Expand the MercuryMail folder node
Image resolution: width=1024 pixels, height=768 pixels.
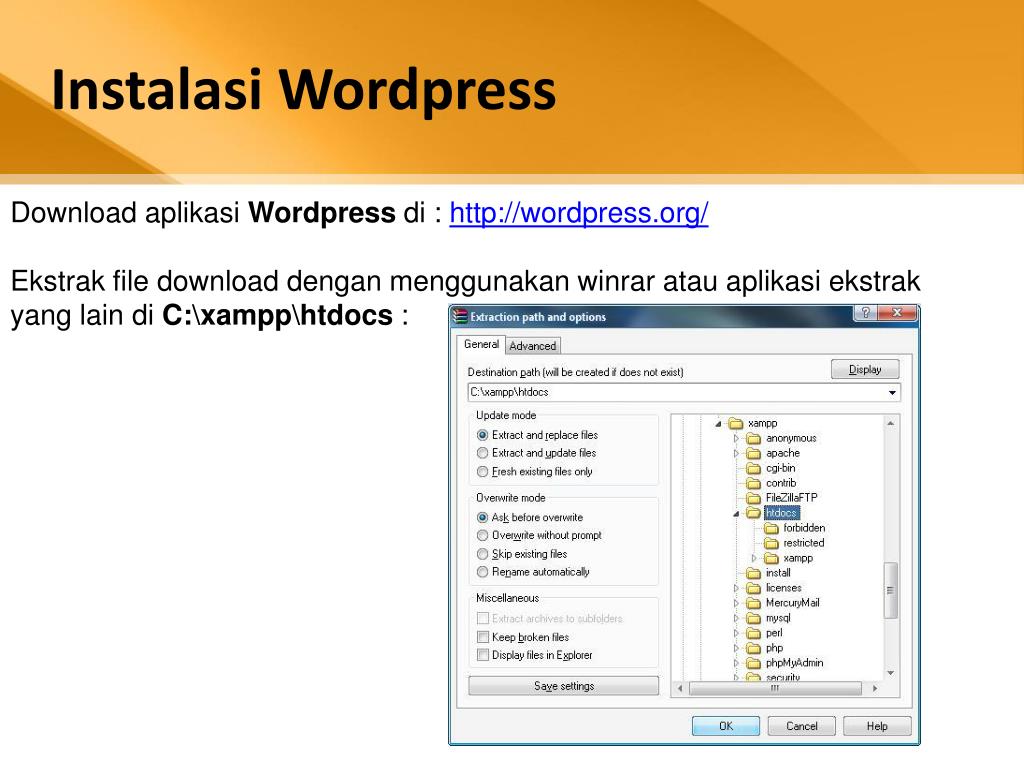pyautogui.click(x=736, y=603)
